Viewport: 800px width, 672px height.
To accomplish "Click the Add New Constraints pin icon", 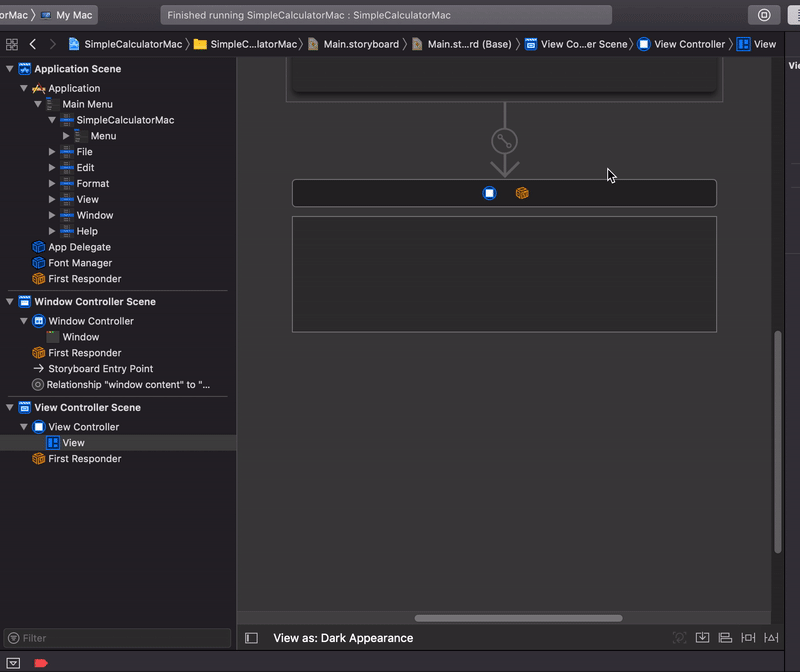I will pos(747,637).
